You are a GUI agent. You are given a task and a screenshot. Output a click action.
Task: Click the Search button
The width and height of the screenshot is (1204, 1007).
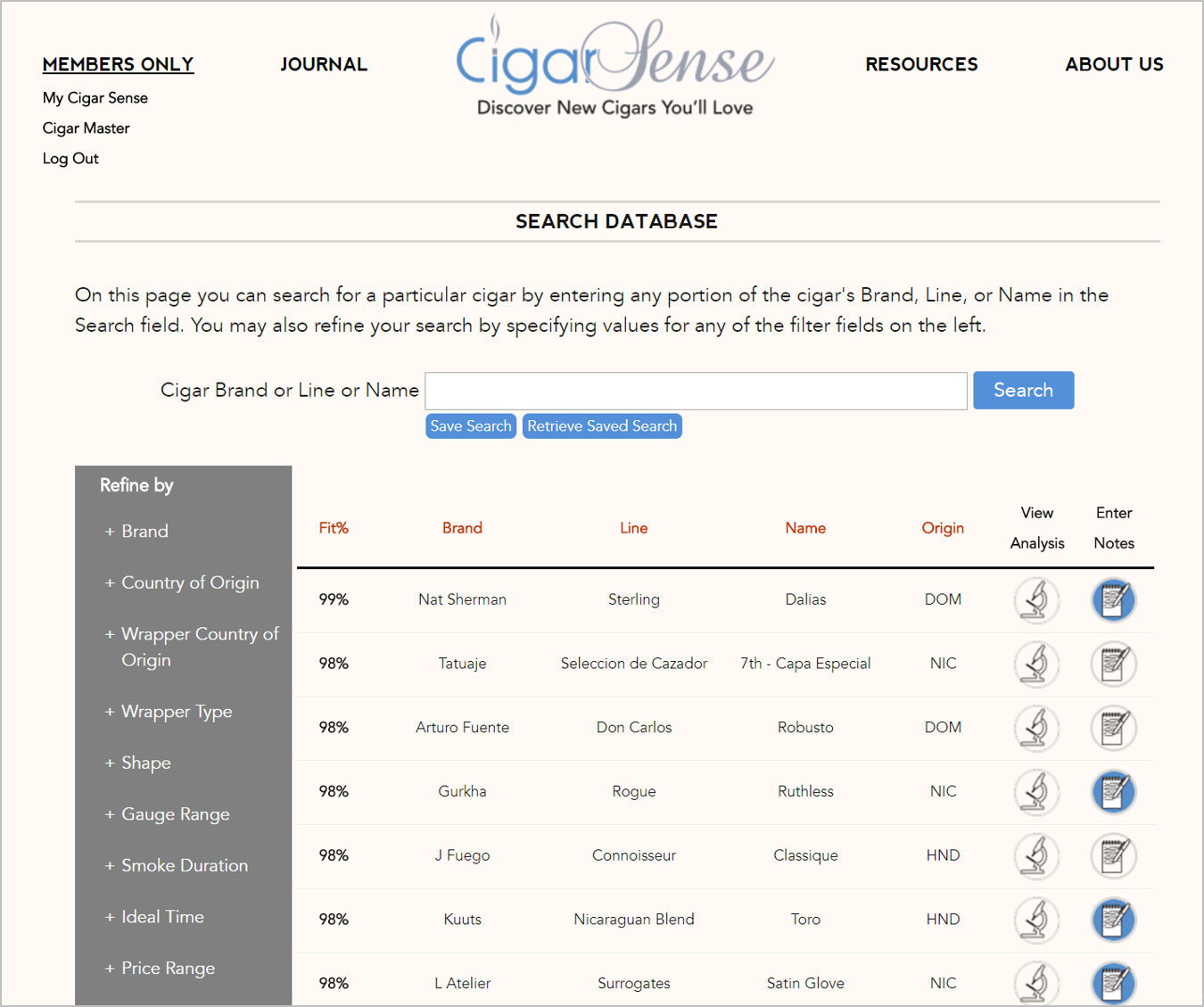coord(1023,390)
